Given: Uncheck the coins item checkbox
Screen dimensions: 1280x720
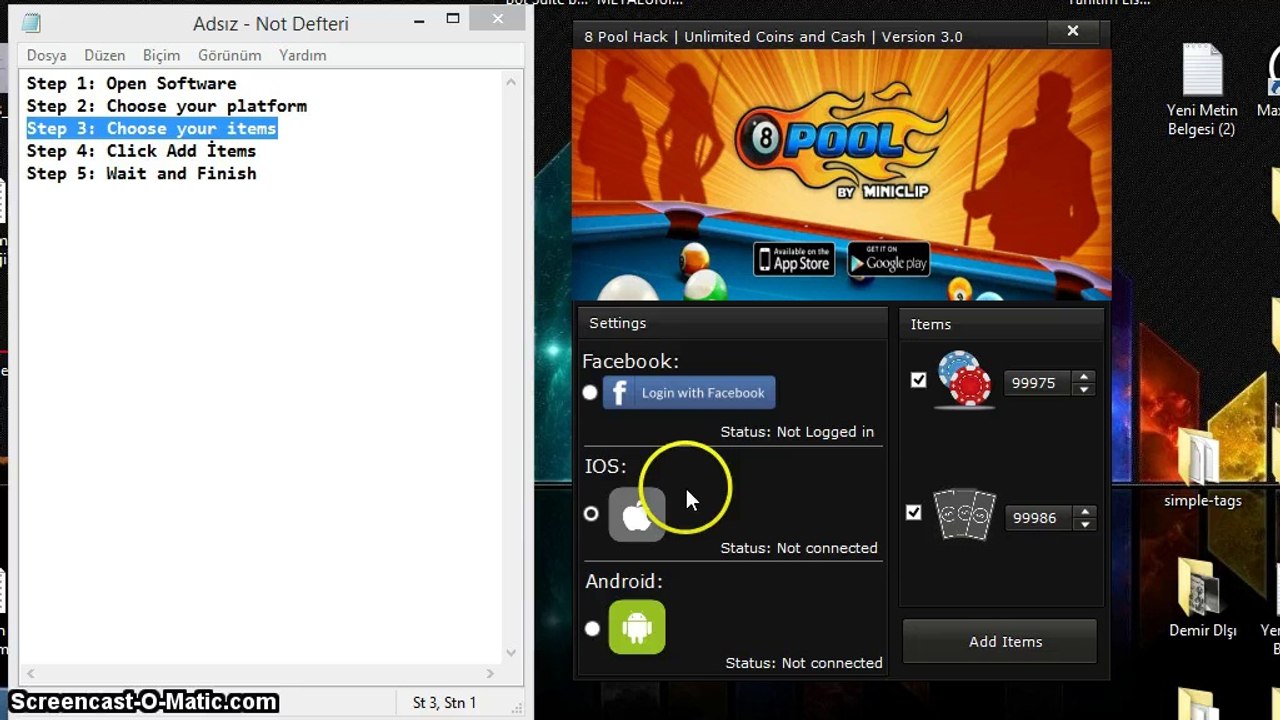Looking at the screenshot, I should click(x=918, y=380).
